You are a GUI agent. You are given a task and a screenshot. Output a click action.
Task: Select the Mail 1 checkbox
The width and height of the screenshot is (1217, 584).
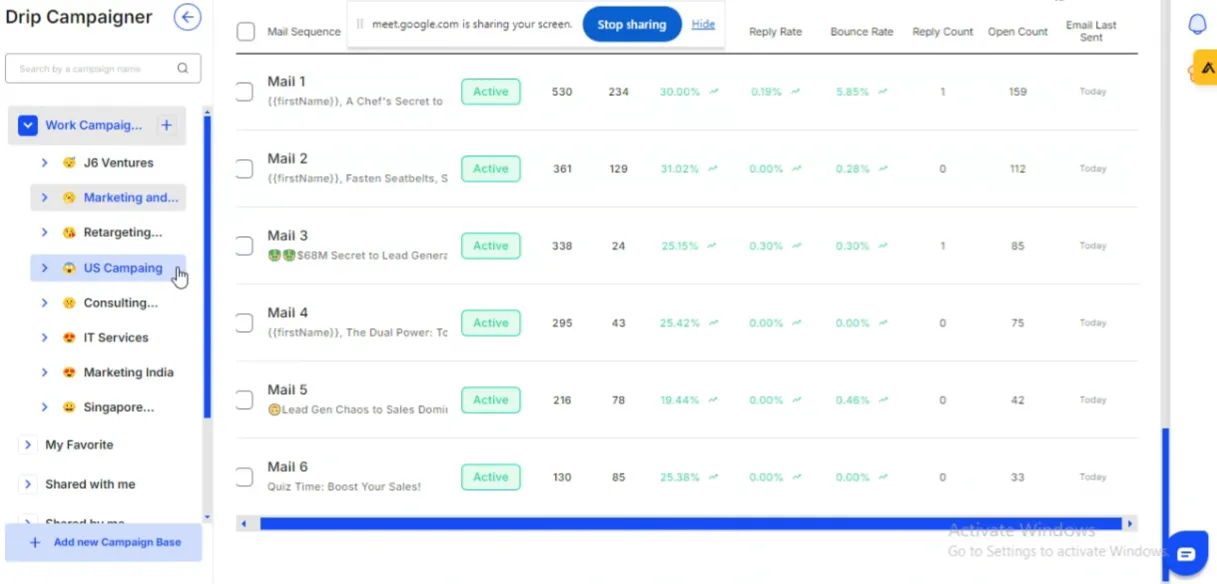[244, 92]
